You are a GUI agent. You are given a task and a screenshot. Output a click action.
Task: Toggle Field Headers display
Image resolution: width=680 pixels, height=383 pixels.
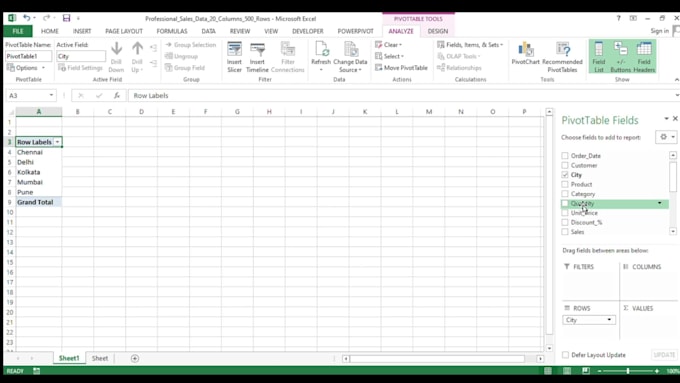pos(644,57)
